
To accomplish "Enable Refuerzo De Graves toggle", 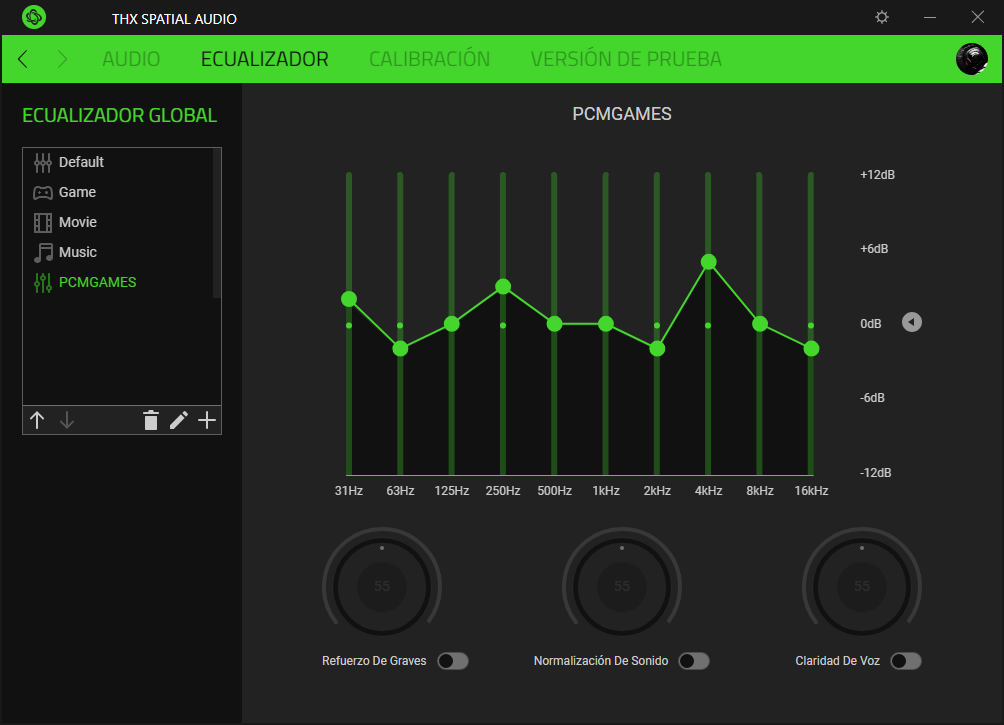I will pos(453,661).
